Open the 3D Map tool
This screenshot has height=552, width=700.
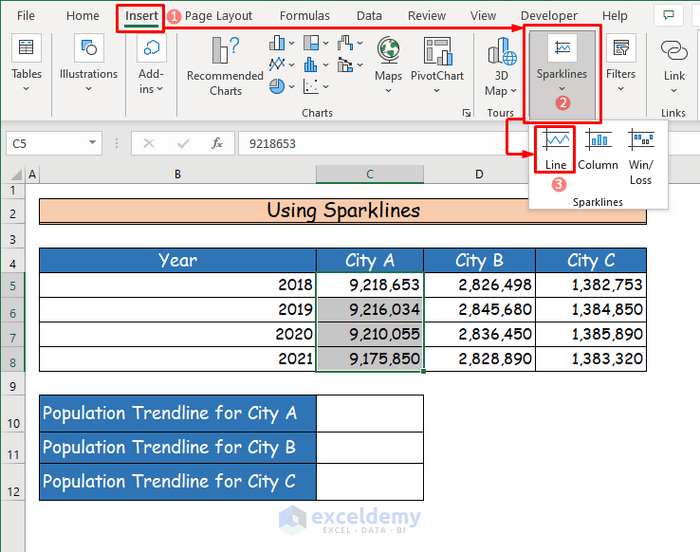pyautogui.click(x=501, y=68)
